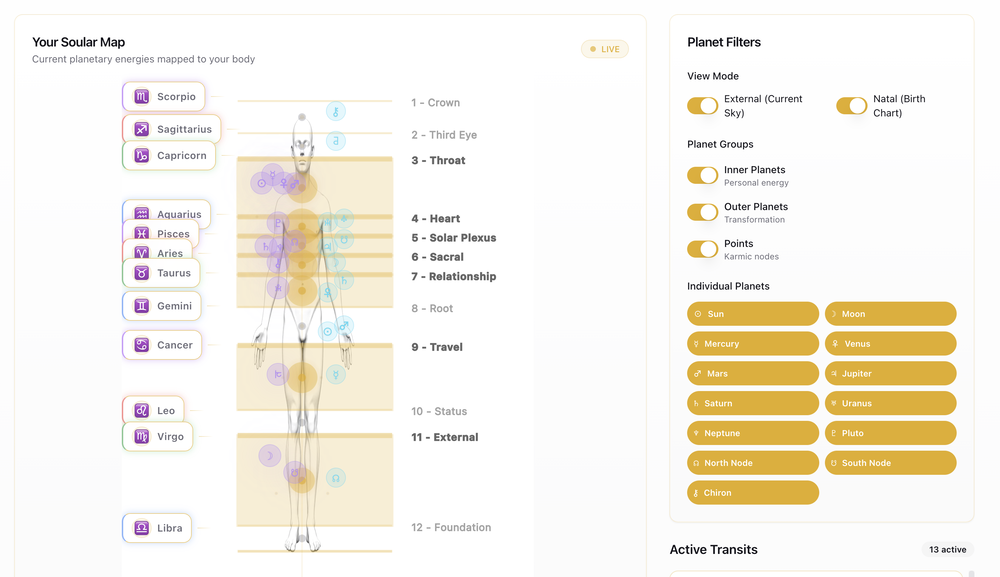Select the Pluto planet icon
Screen dimensions: 1000x577
834,432
